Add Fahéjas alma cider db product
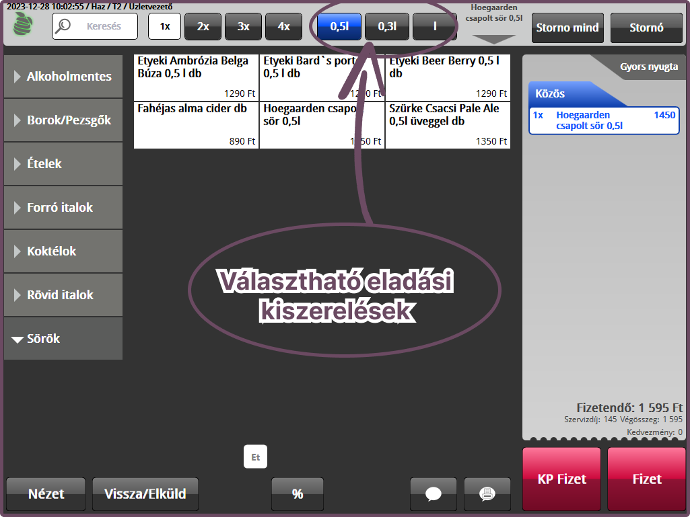This screenshot has width=690, height=517. coord(195,125)
